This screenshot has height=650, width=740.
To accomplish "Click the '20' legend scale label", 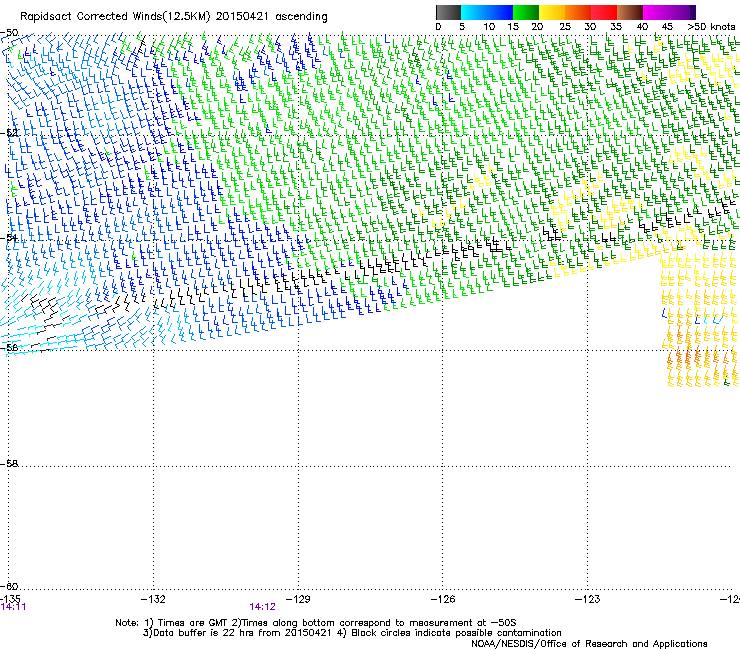I will click(x=537, y=27).
